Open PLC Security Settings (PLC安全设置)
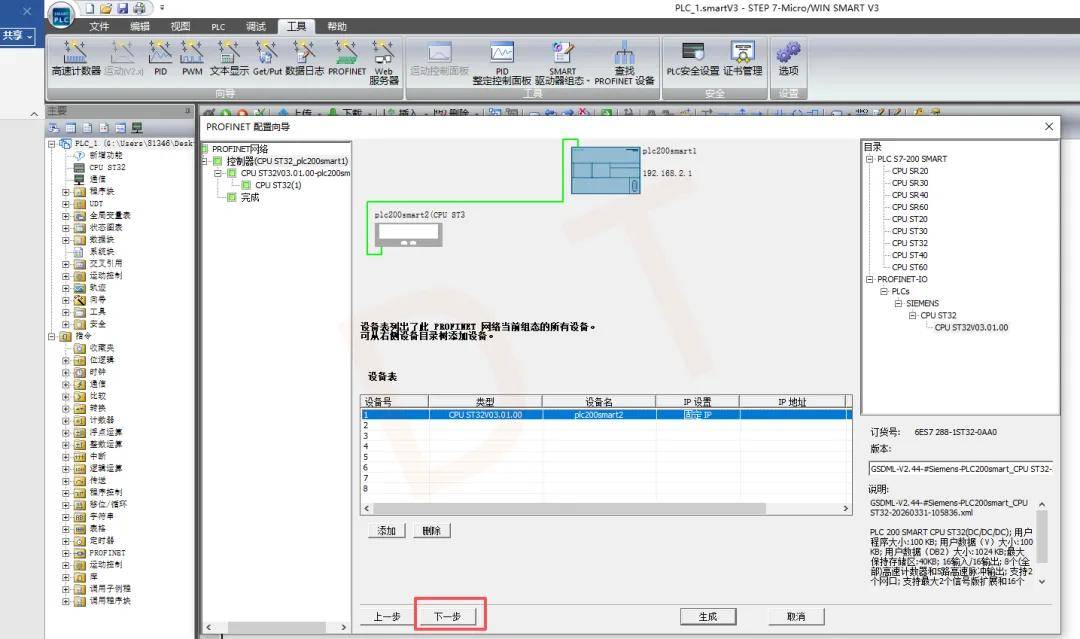This screenshot has height=639, width=1080. [x=692, y=59]
